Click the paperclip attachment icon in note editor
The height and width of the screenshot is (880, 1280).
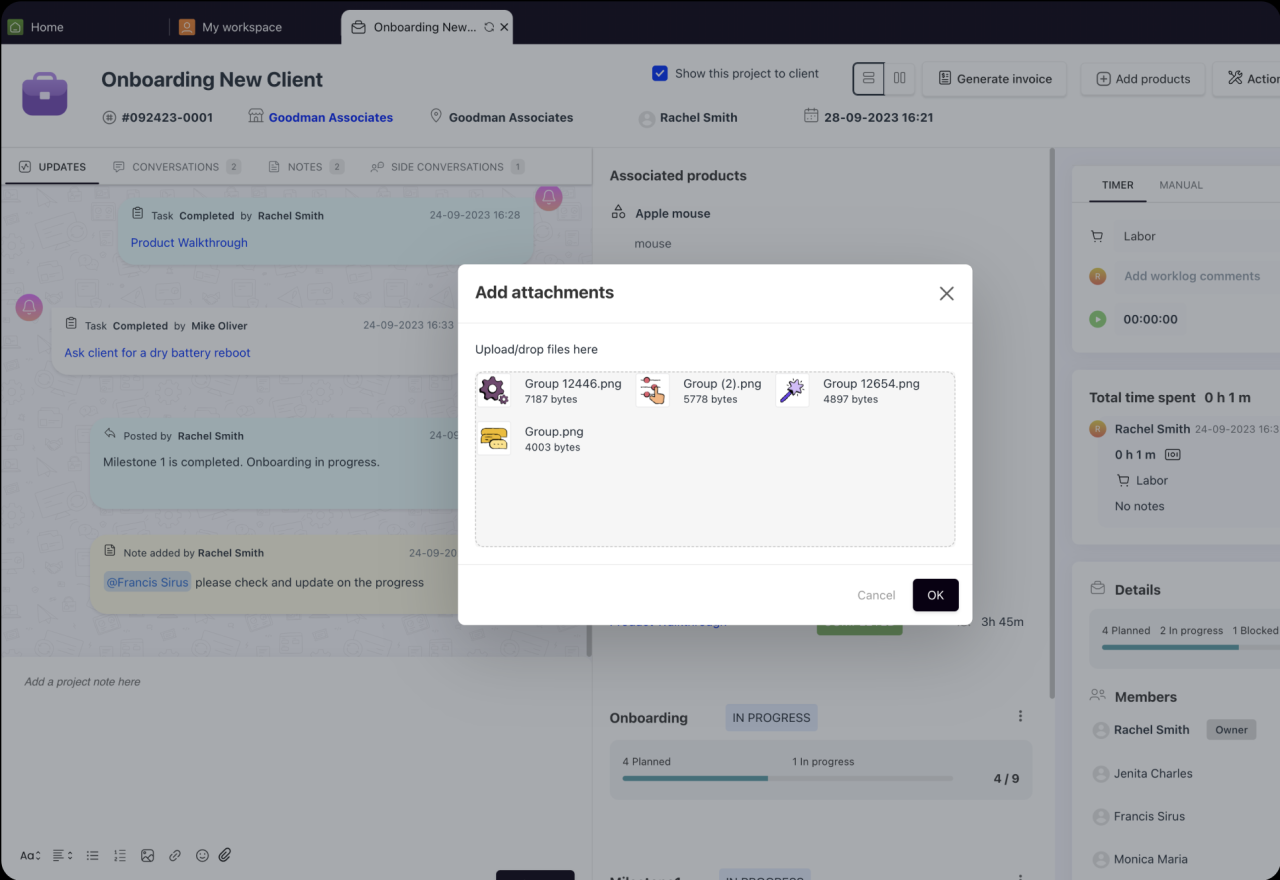[x=225, y=855]
